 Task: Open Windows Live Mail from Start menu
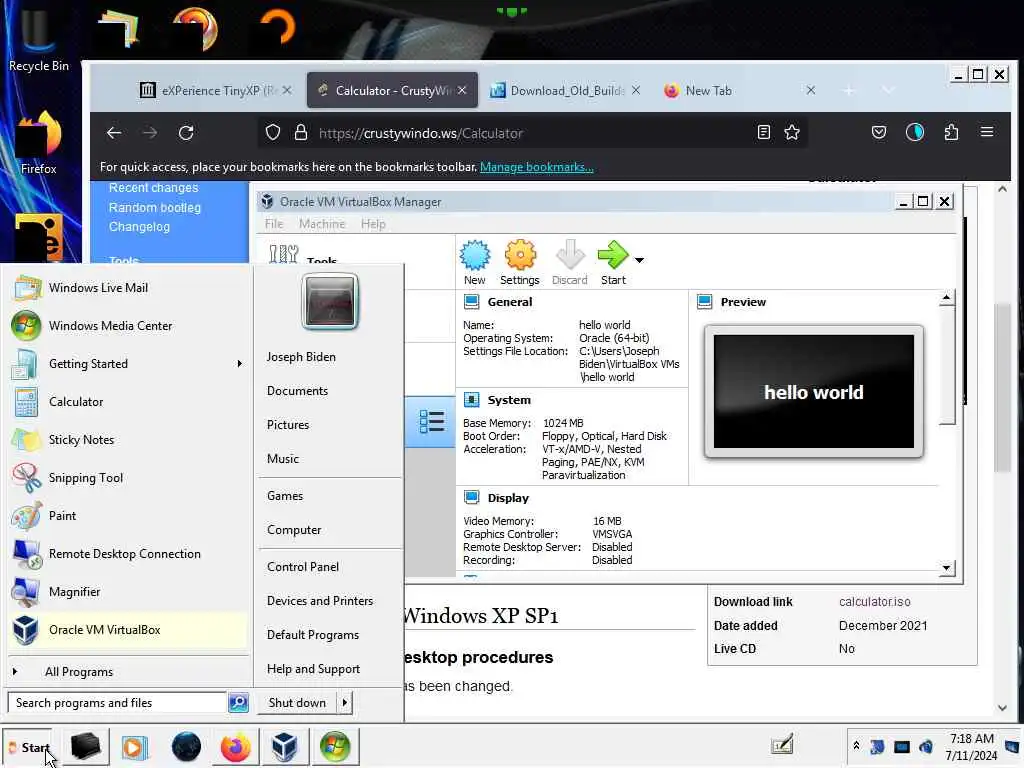pyautogui.click(x=128, y=288)
